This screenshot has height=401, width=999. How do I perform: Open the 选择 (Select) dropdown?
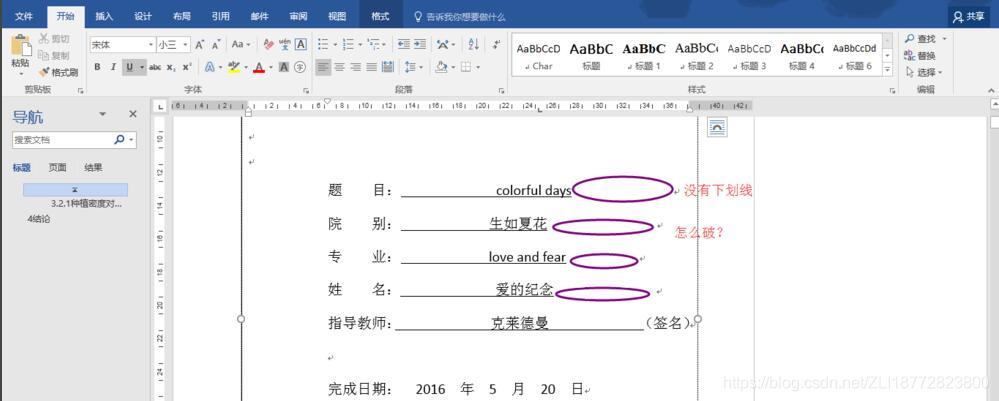pos(923,73)
